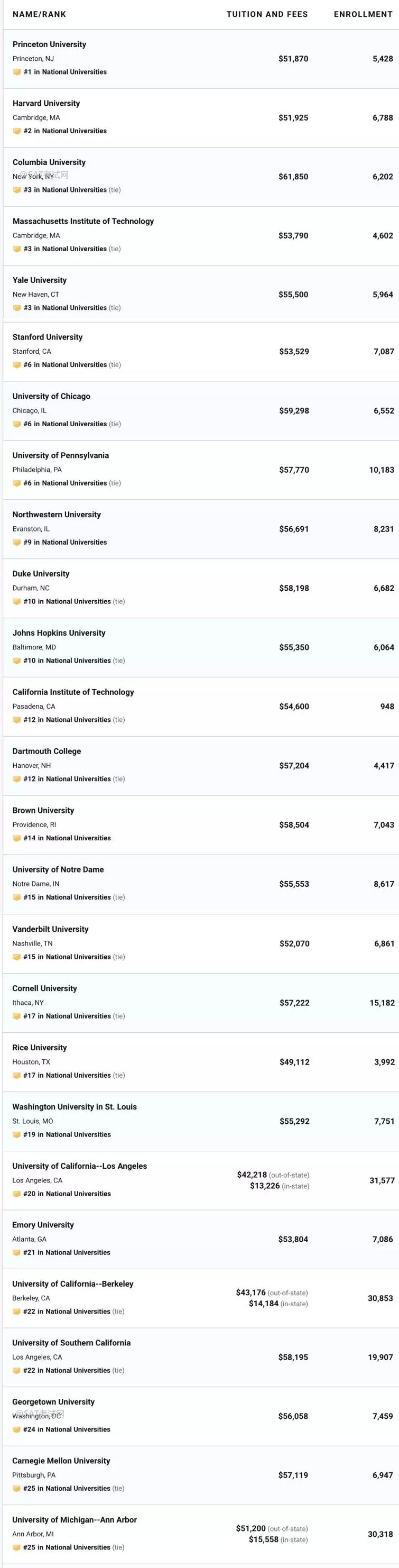The width and height of the screenshot is (399, 1568).
Task: Follow the Northwestern University link
Action: (57, 515)
